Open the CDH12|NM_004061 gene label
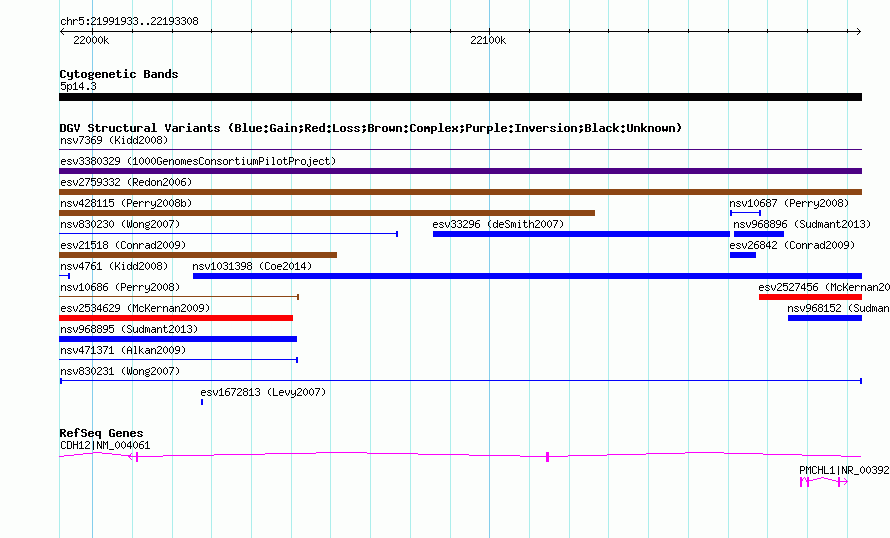Screen dimensions: 890x538 (105, 445)
